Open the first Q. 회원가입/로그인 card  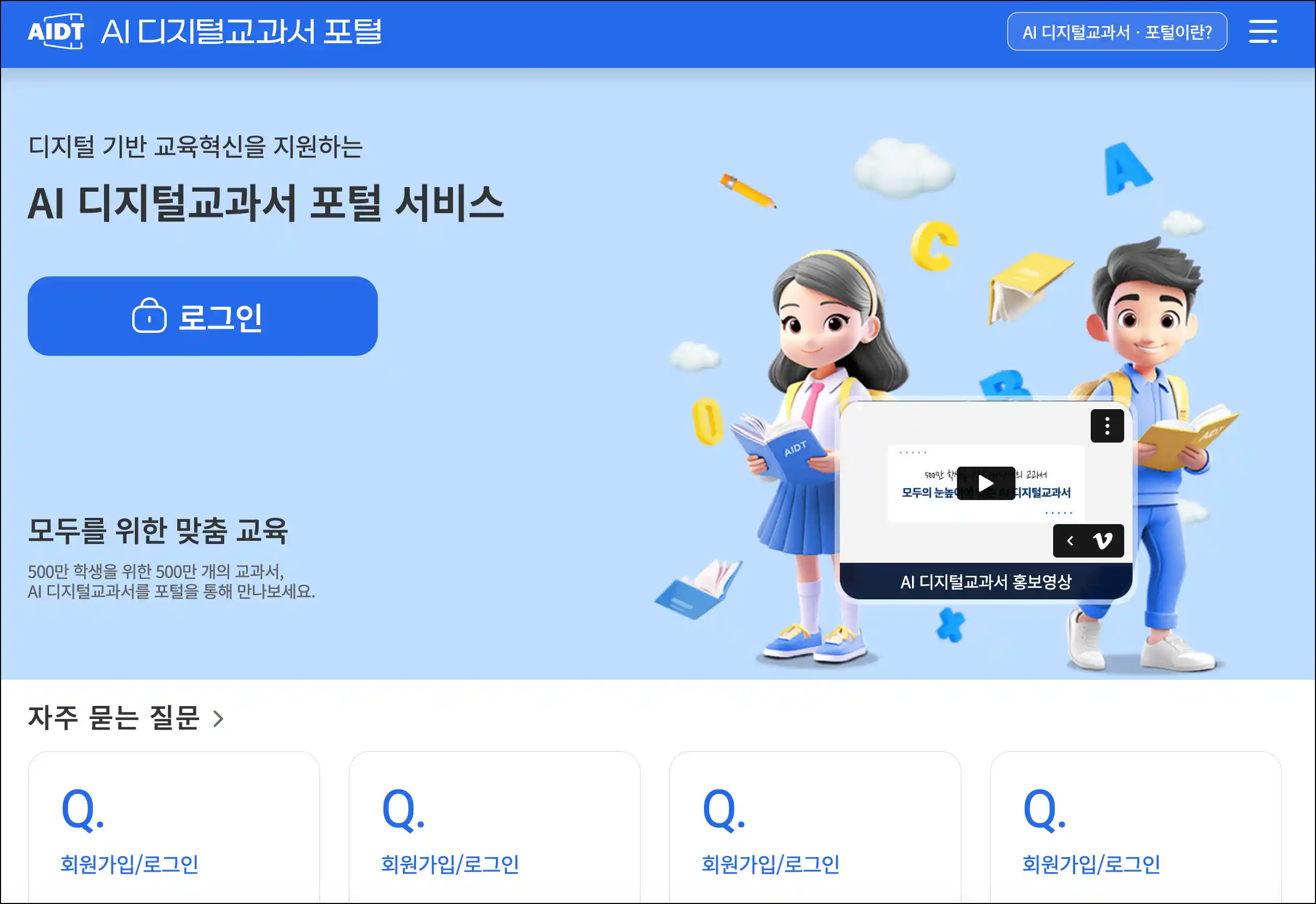(174, 827)
